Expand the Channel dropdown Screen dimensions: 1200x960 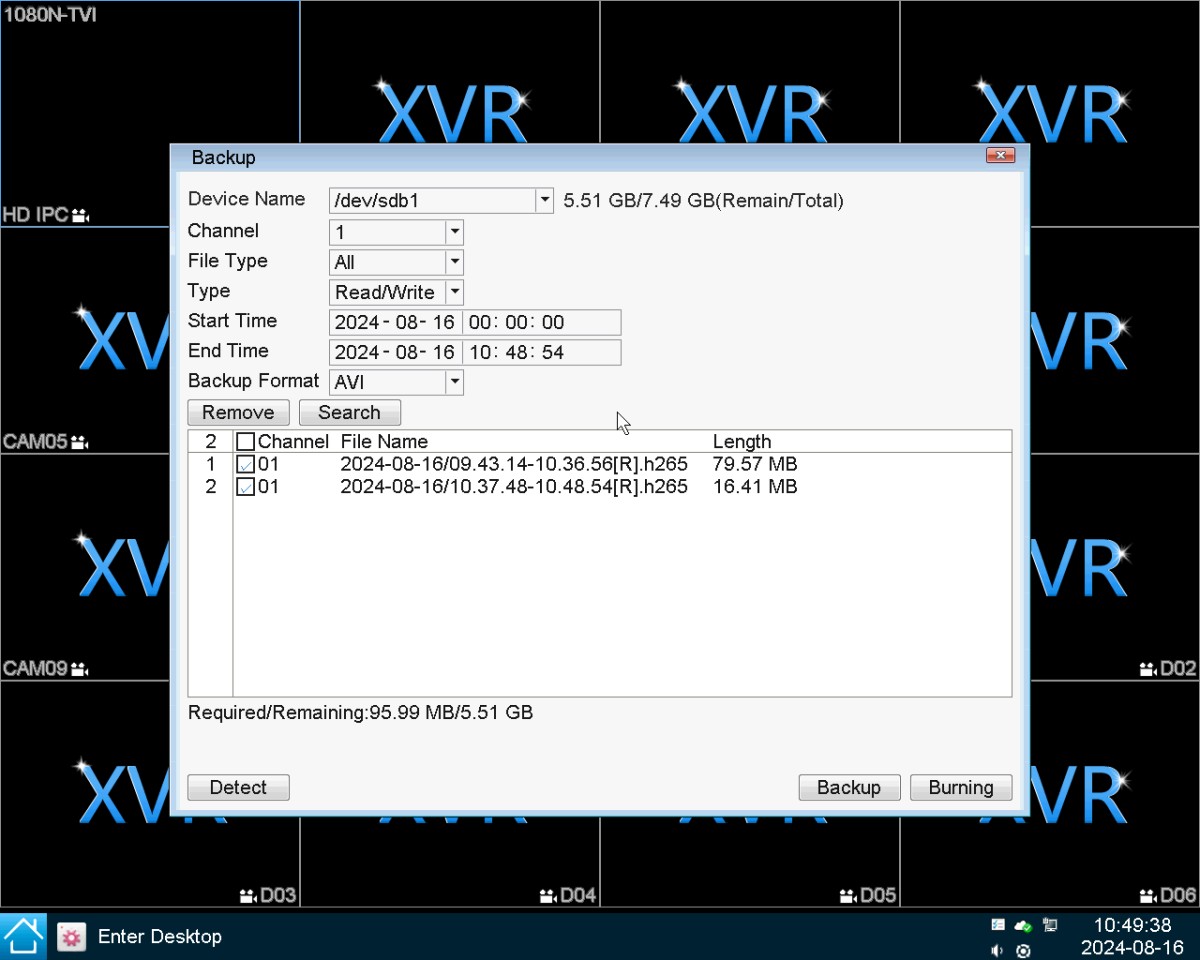click(454, 232)
